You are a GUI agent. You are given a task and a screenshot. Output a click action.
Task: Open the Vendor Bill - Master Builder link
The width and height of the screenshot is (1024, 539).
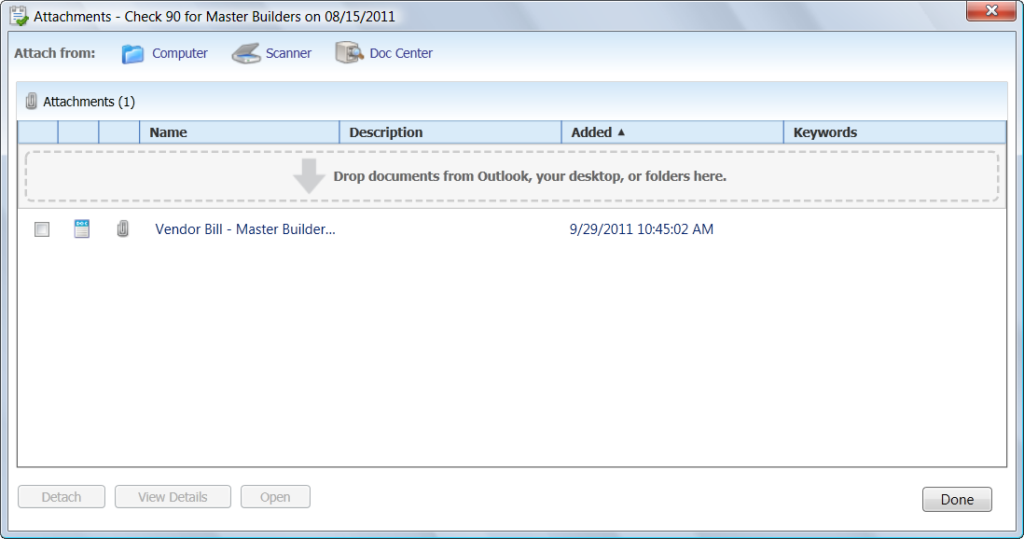pos(245,229)
